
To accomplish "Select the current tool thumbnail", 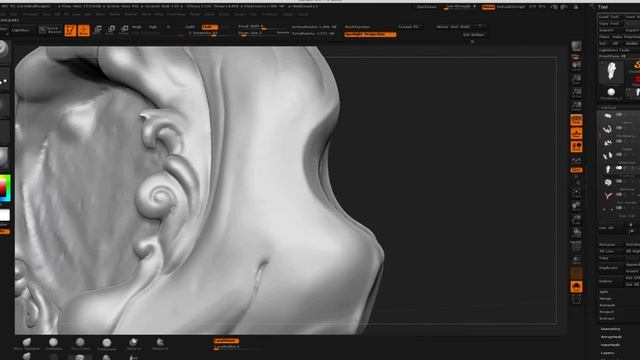I will (611, 71).
